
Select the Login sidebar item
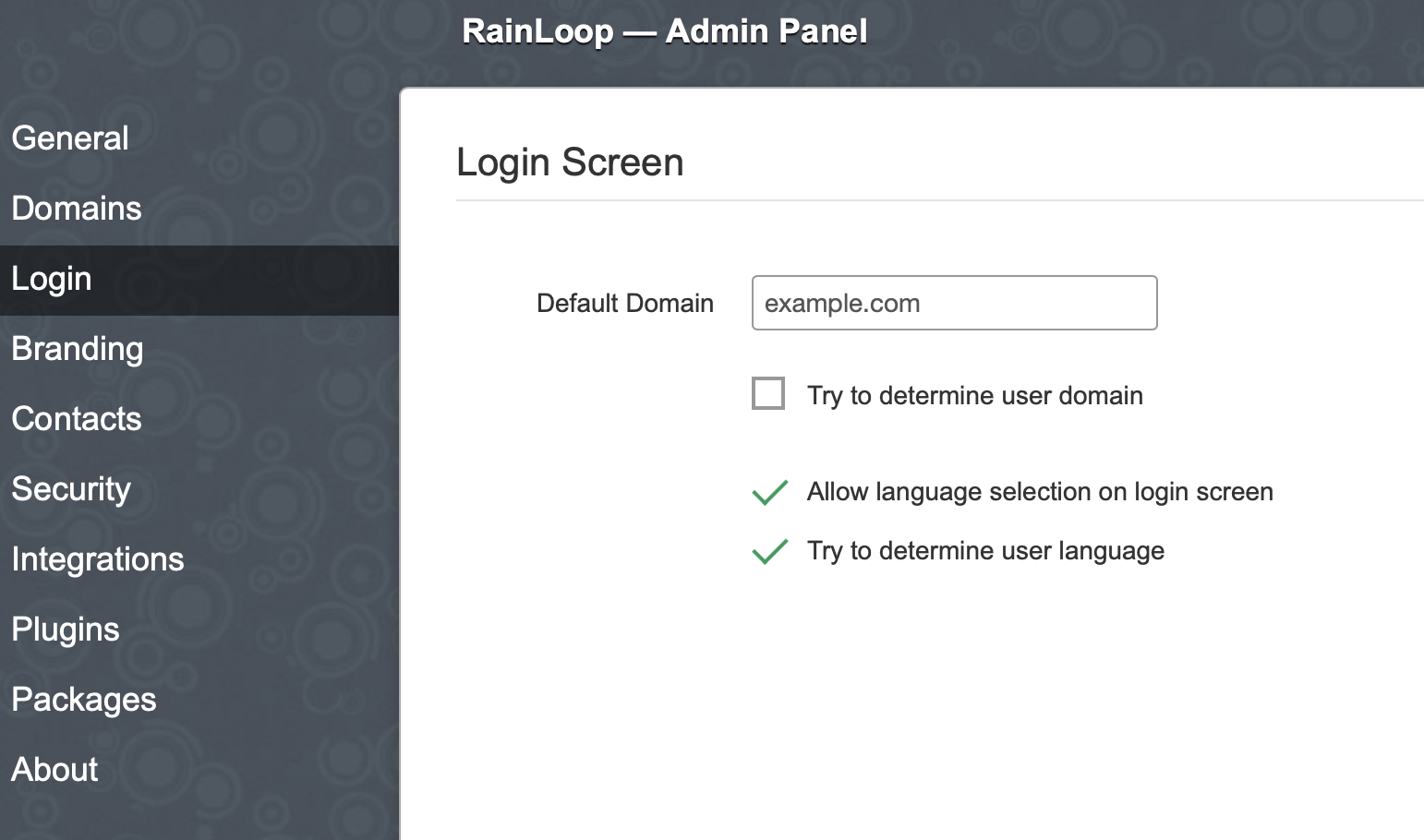(52, 279)
